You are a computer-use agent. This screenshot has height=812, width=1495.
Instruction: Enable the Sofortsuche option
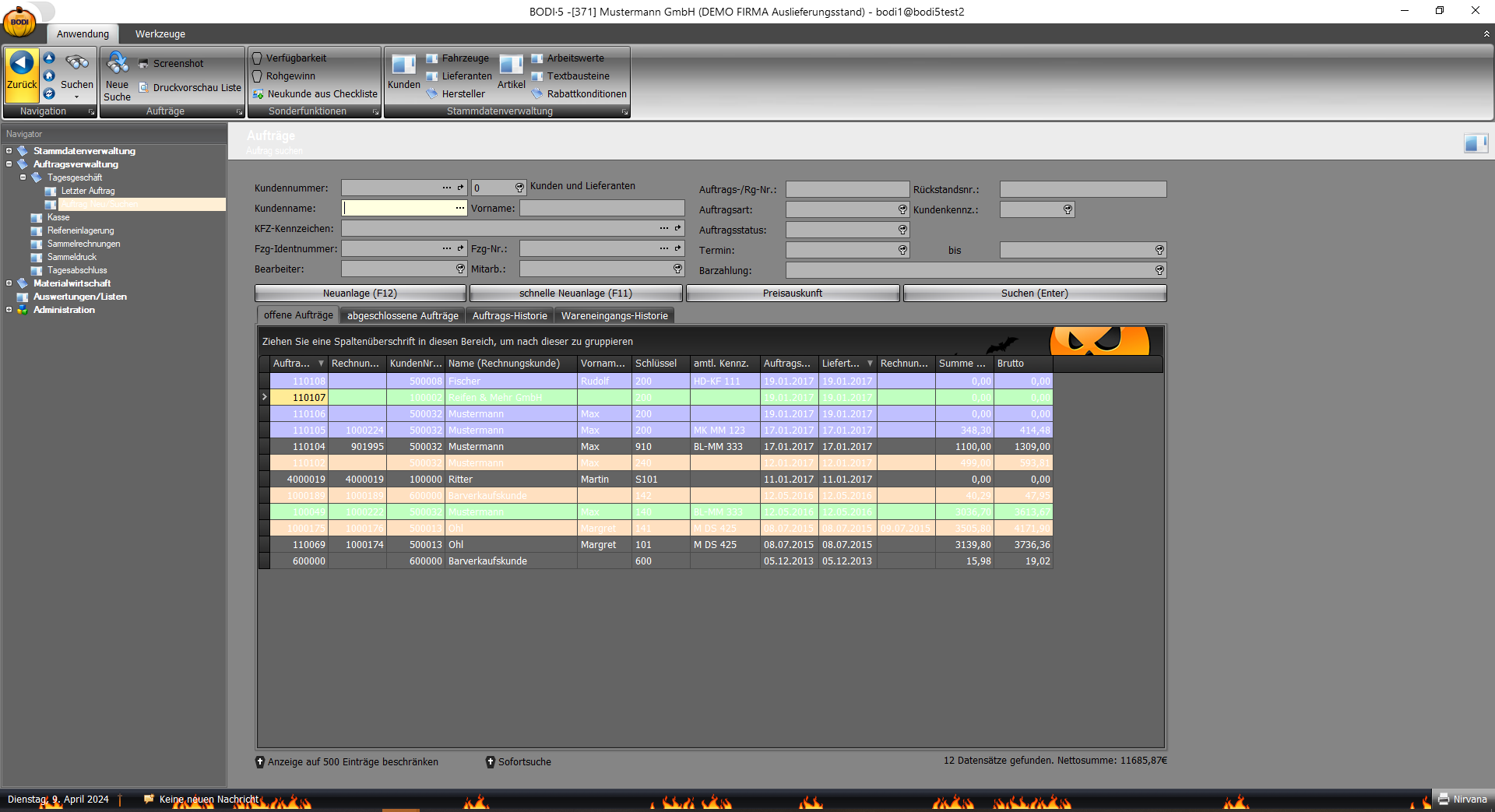pos(491,762)
